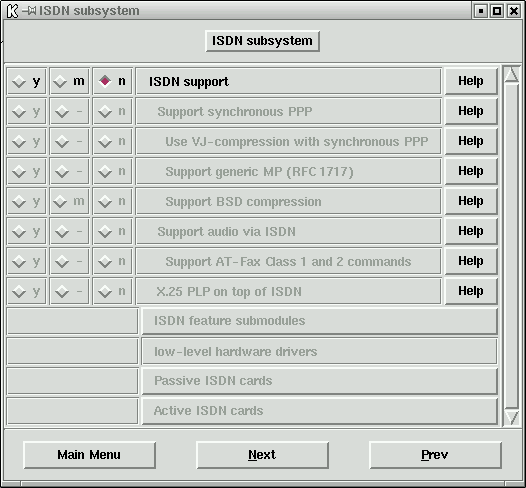This screenshot has height=488, width=526.
Task: Click the maximize window button
Action: click(x=497, y=11)
